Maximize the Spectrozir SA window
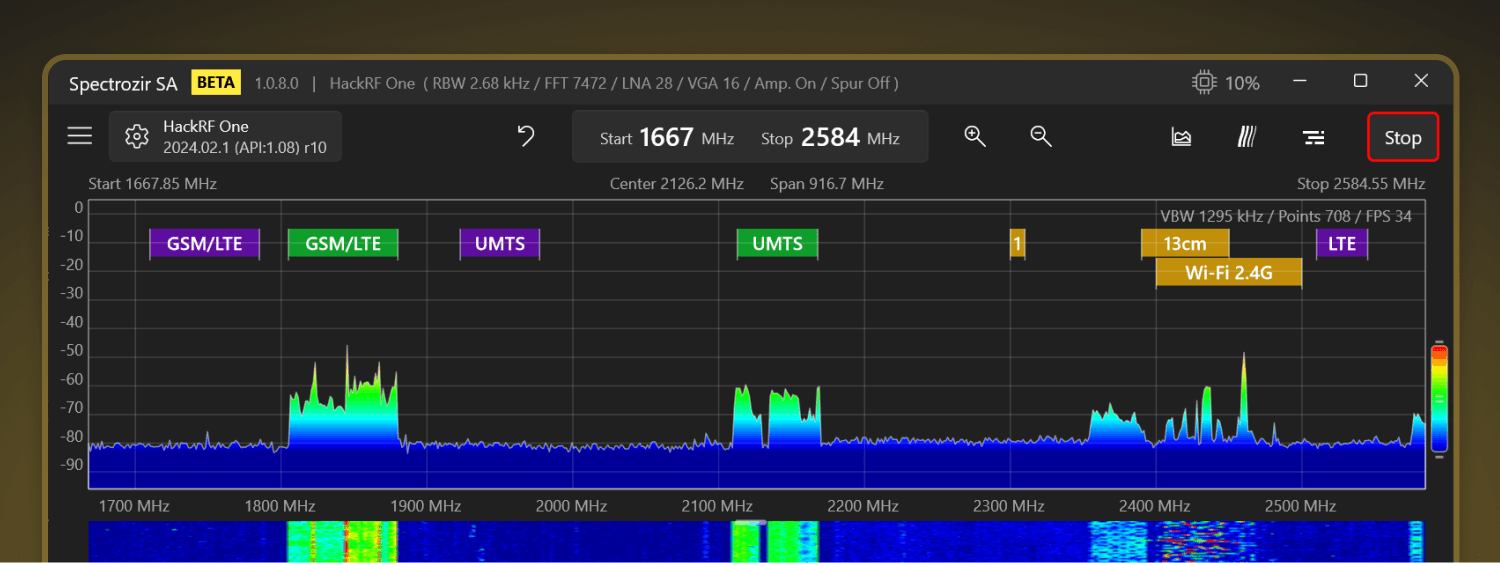The image size is (1500, 563). (x=1360, y=81)
